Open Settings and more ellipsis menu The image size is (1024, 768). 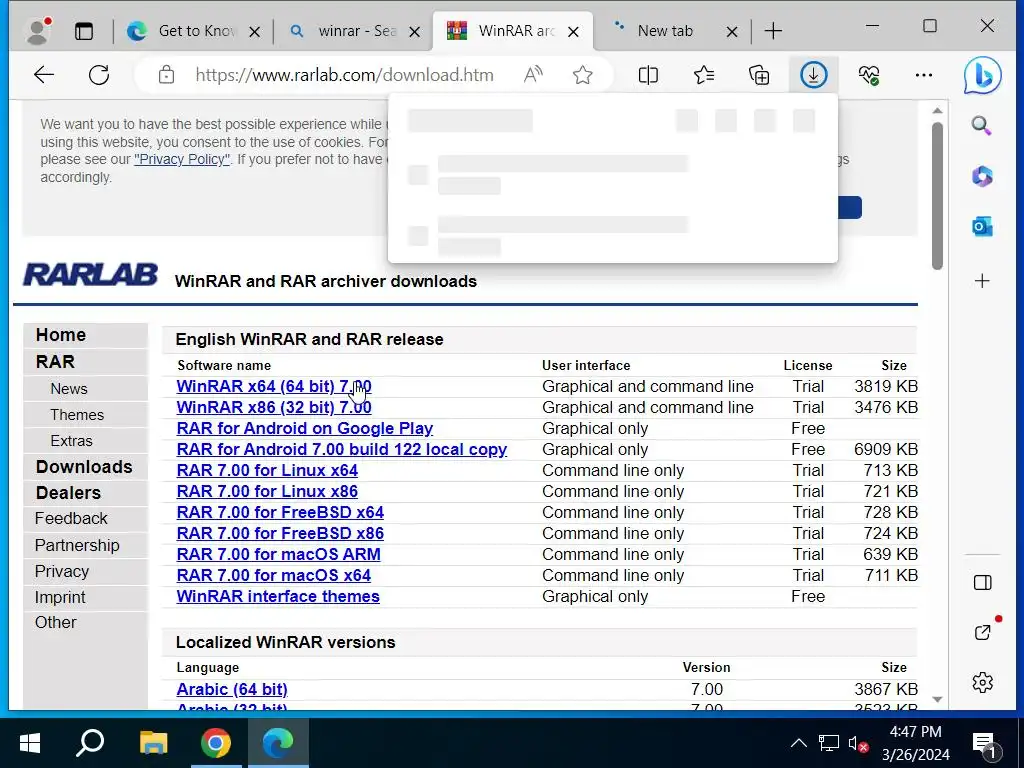coord(923,75)
